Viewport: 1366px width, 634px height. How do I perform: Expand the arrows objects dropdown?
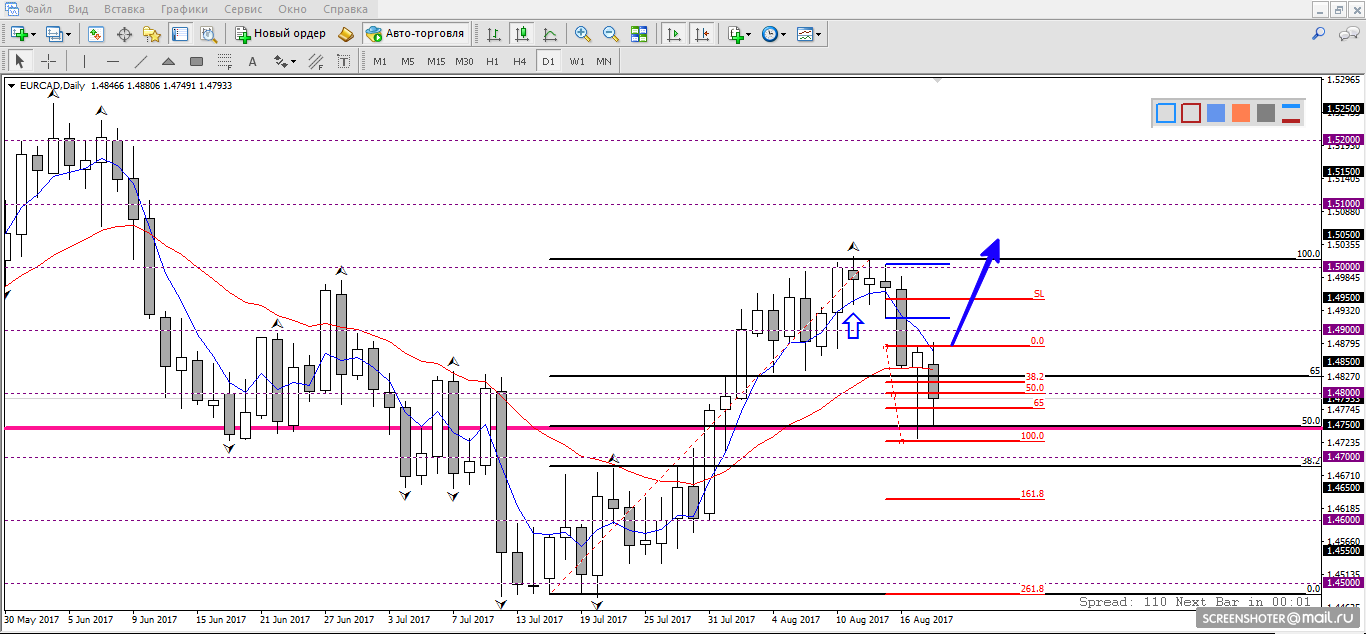tap(293, 62)
